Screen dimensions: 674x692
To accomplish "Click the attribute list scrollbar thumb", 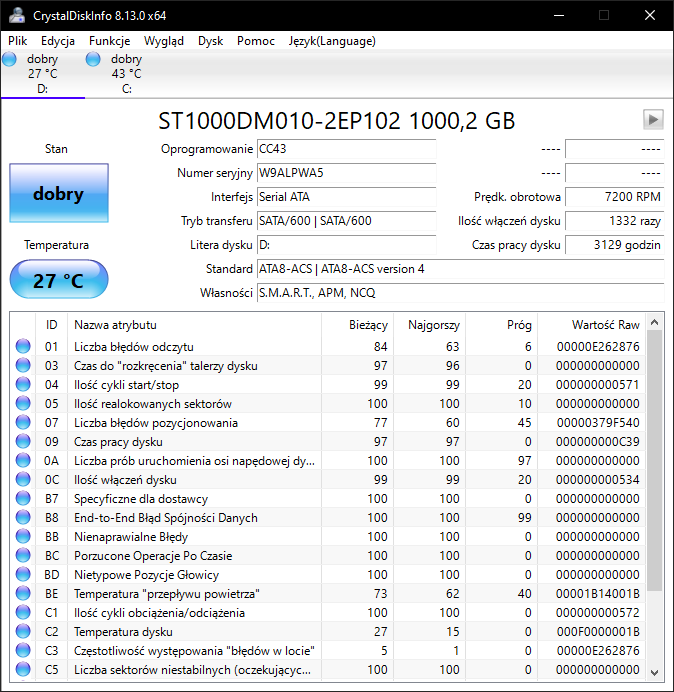I will point(655,461).
